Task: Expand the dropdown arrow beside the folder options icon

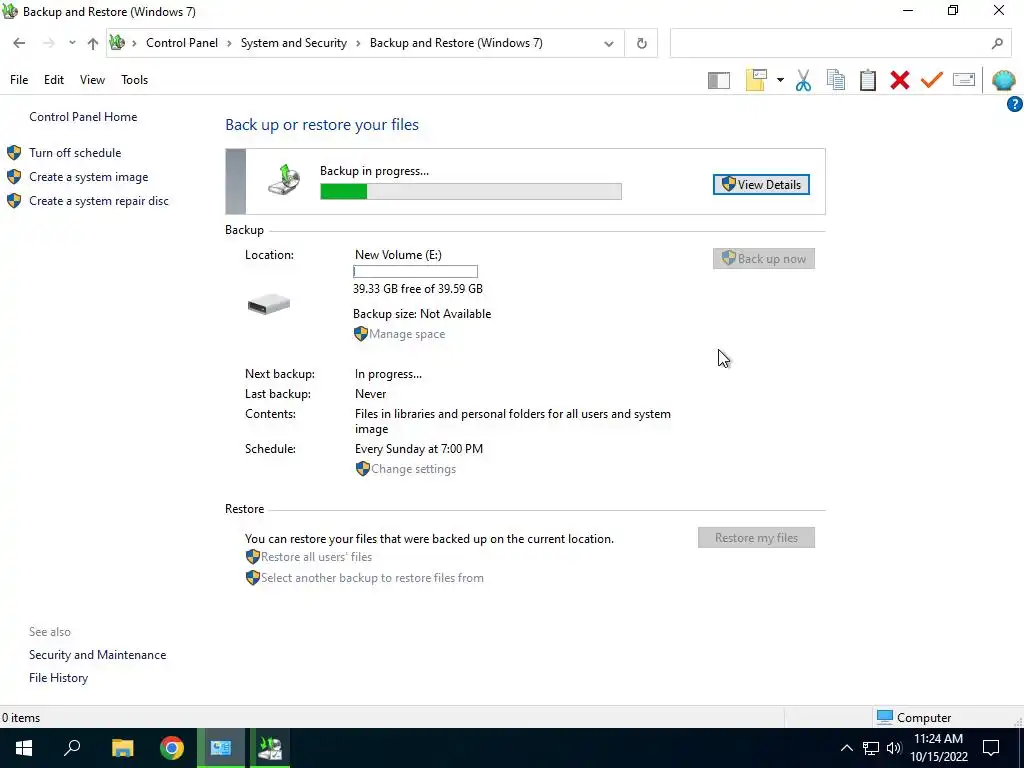Action: coord(780,80)
